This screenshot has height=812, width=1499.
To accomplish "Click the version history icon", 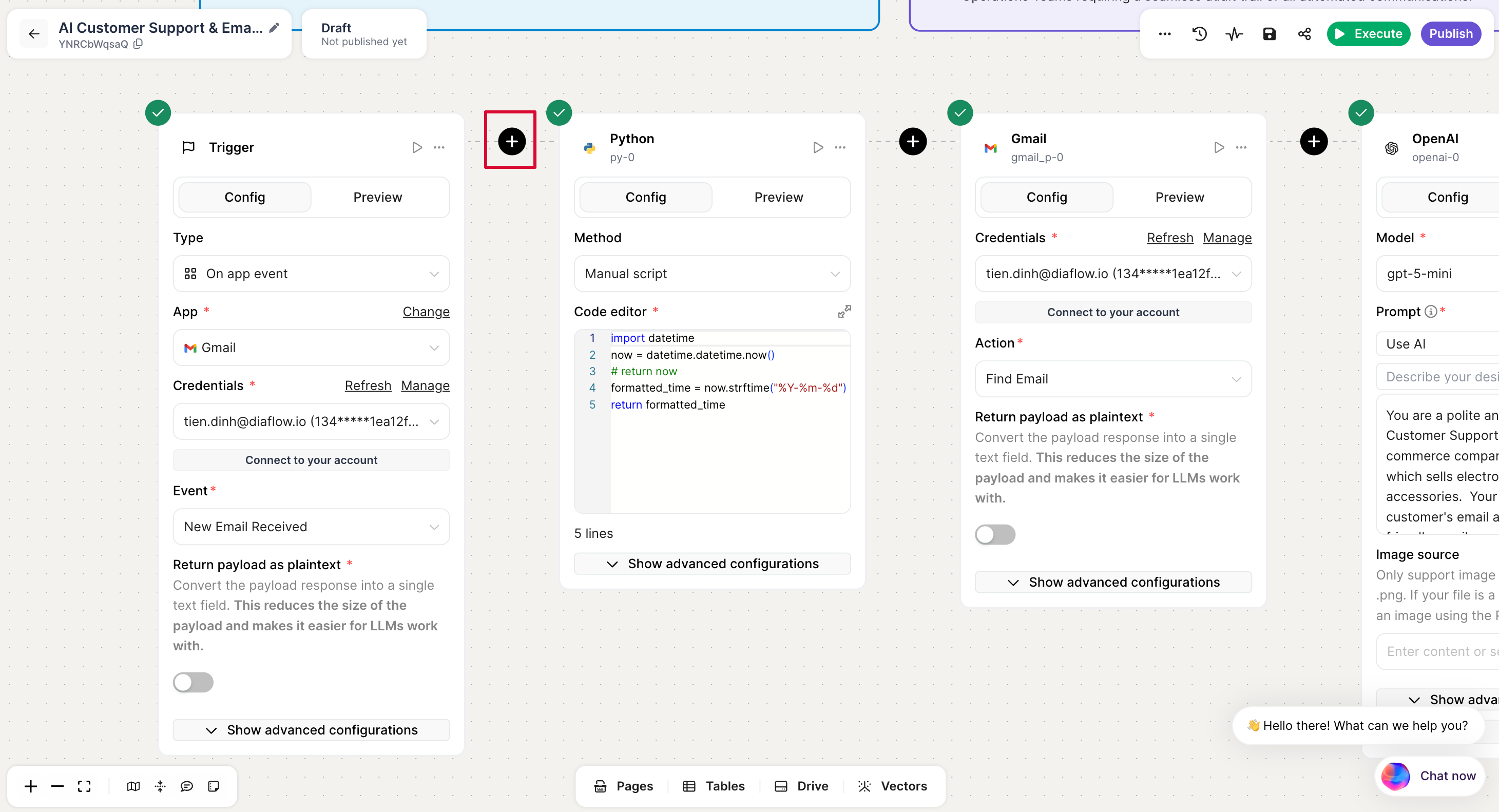I will (x=1199, y=34).
